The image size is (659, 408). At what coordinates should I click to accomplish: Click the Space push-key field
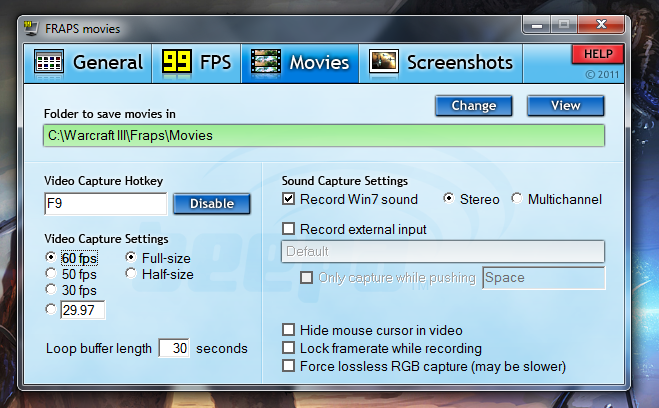point(544,278)
